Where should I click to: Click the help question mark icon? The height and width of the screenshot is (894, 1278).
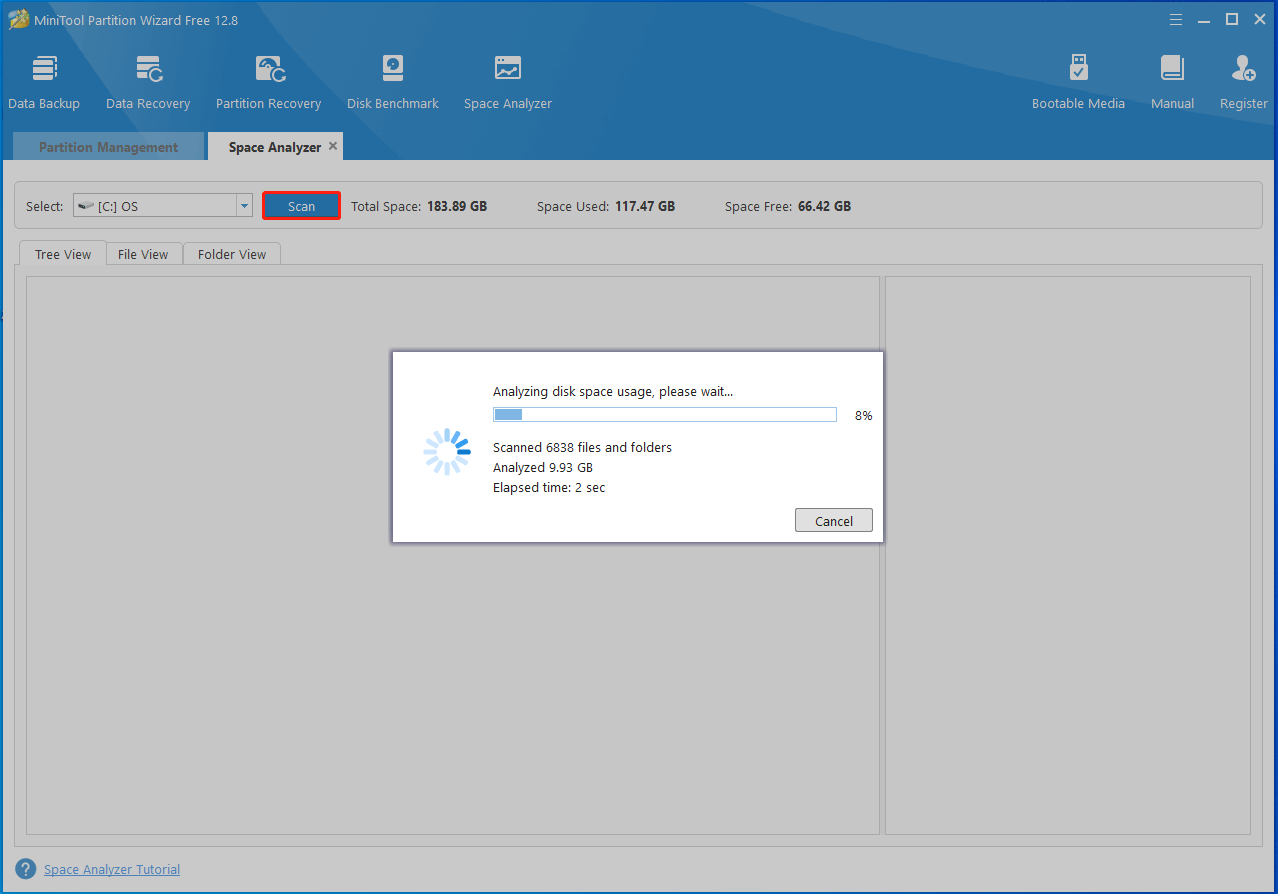25,869
